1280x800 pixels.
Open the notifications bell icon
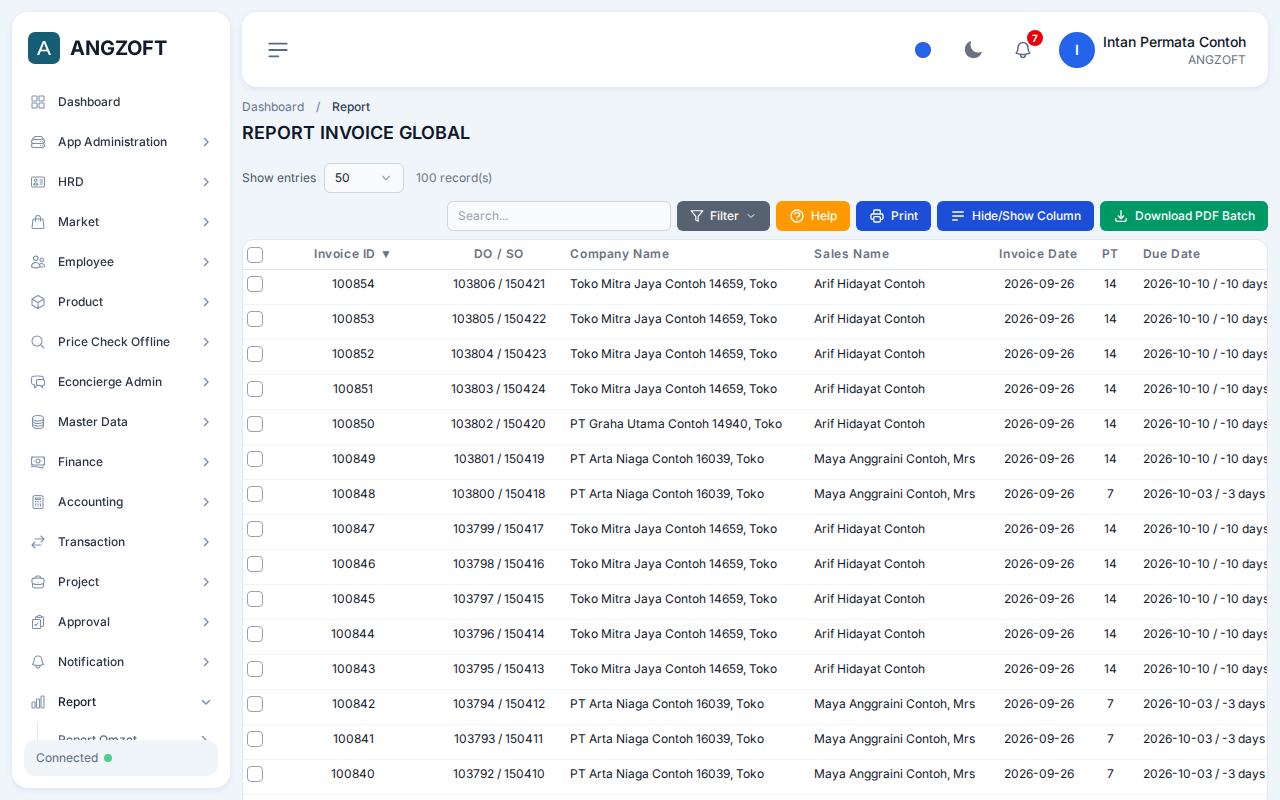1023,50
